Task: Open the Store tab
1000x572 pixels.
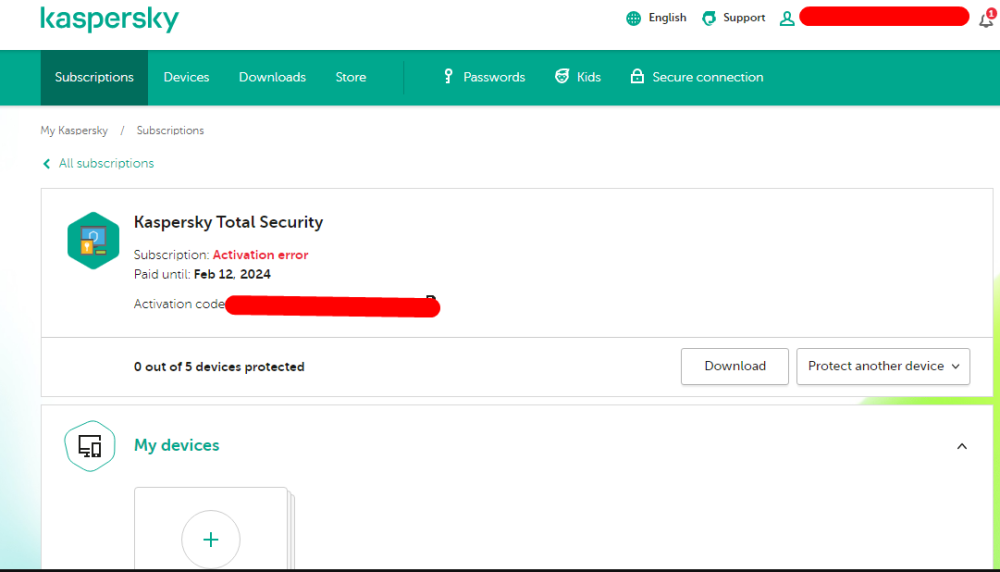Action: (x=351, y=77)
